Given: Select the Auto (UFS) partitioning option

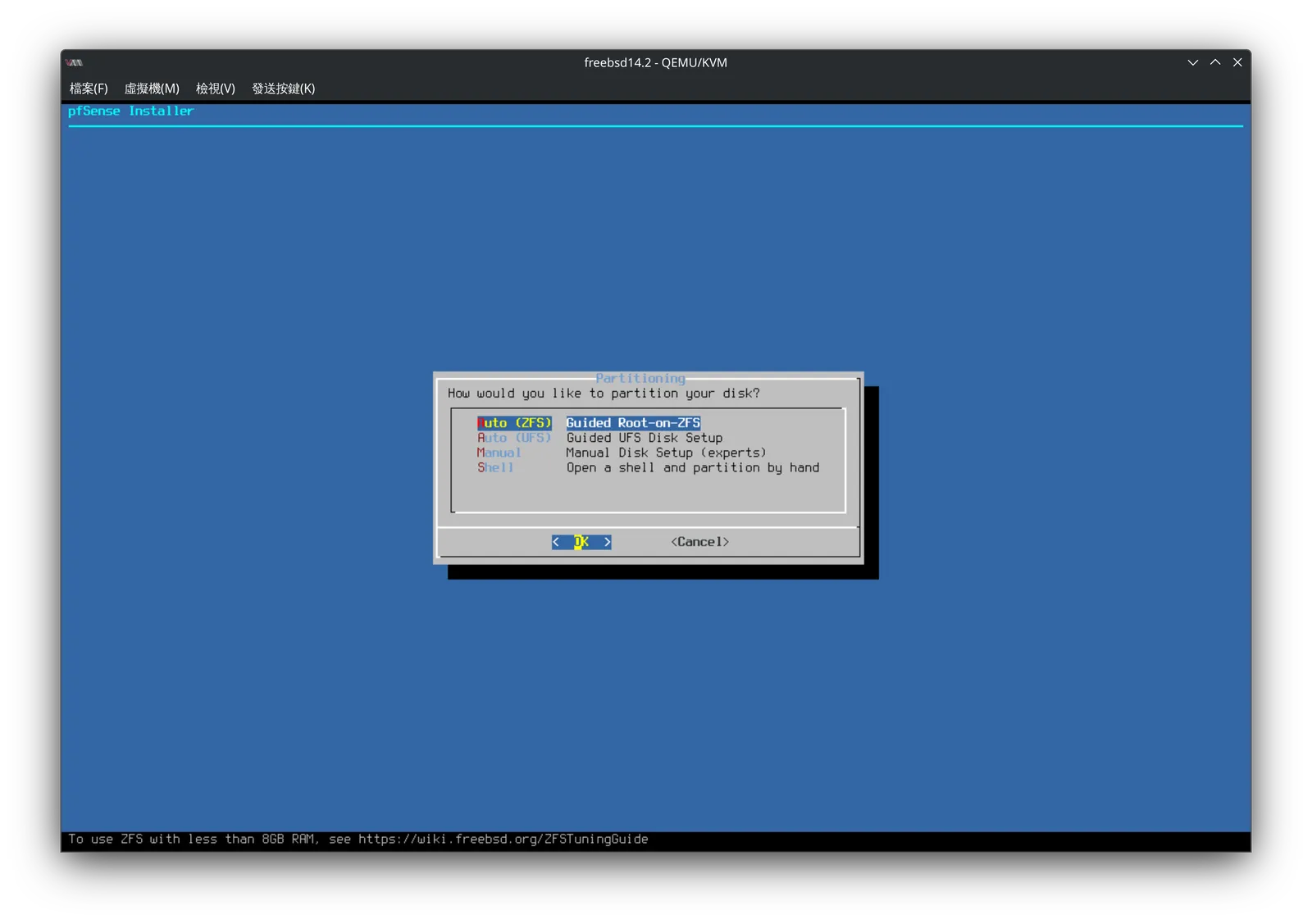Looking at the screenshot, I should click(x=514, y=438).
